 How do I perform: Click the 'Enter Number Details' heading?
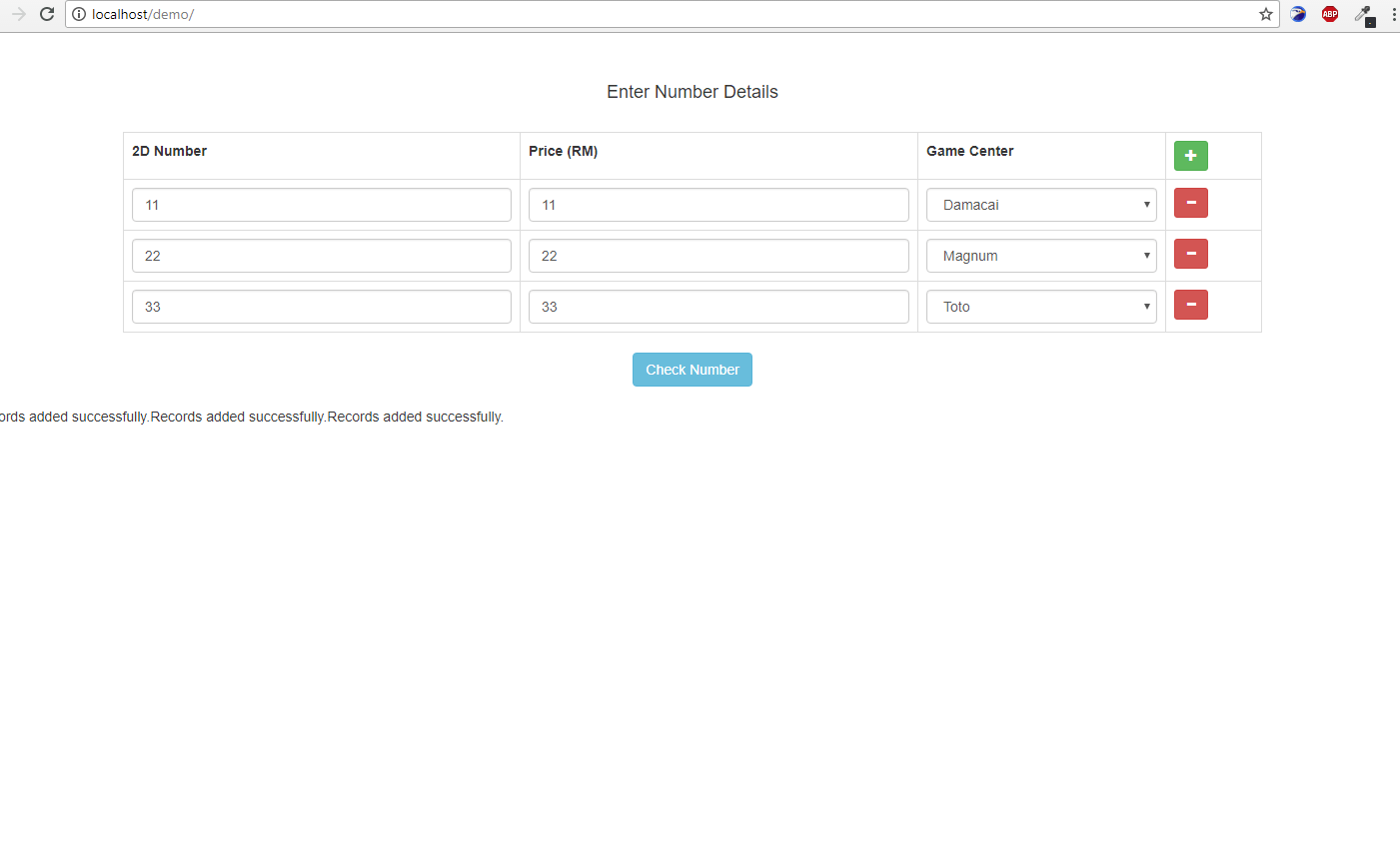coord(693,92)
